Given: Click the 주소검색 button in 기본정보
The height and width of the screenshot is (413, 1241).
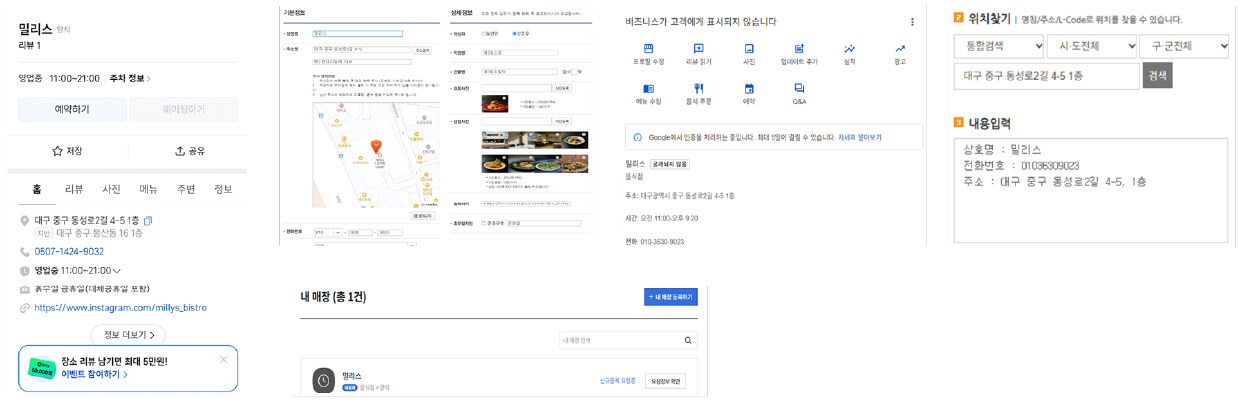Looking at the screenshot, I should 422,49.
